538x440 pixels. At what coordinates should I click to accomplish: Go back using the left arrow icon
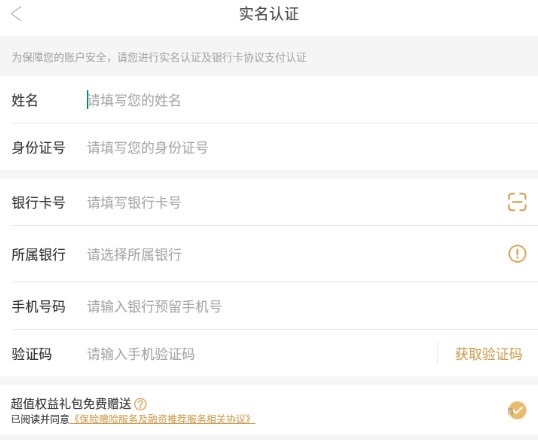[16, 14]
